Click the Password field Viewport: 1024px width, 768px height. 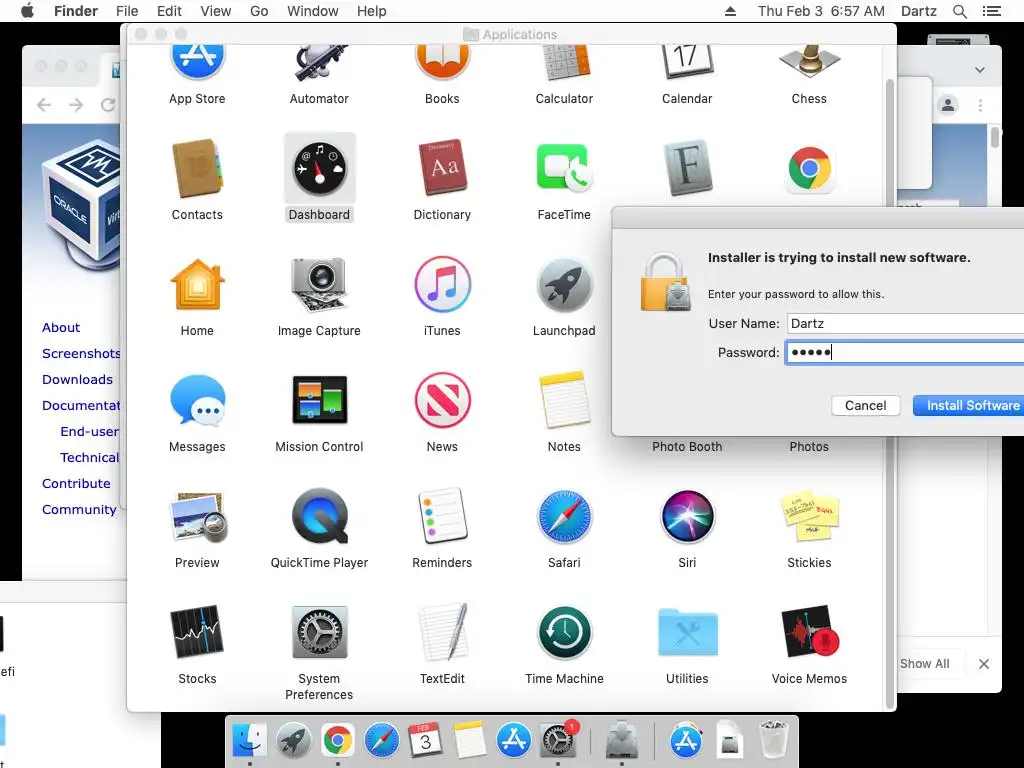[x=905, y=353]
